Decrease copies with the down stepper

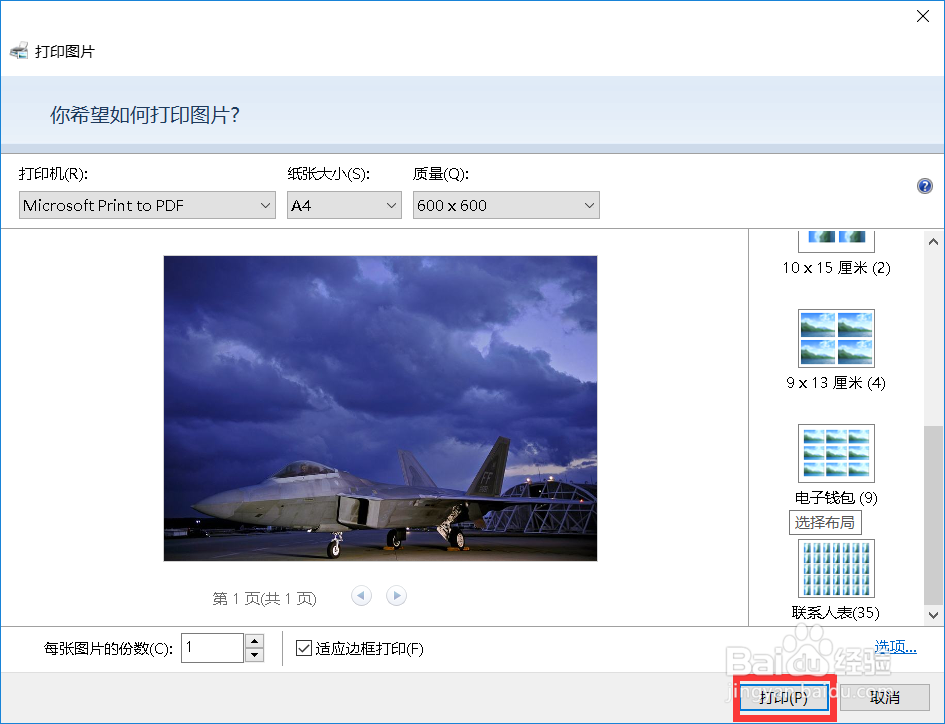tap(255, 655)
